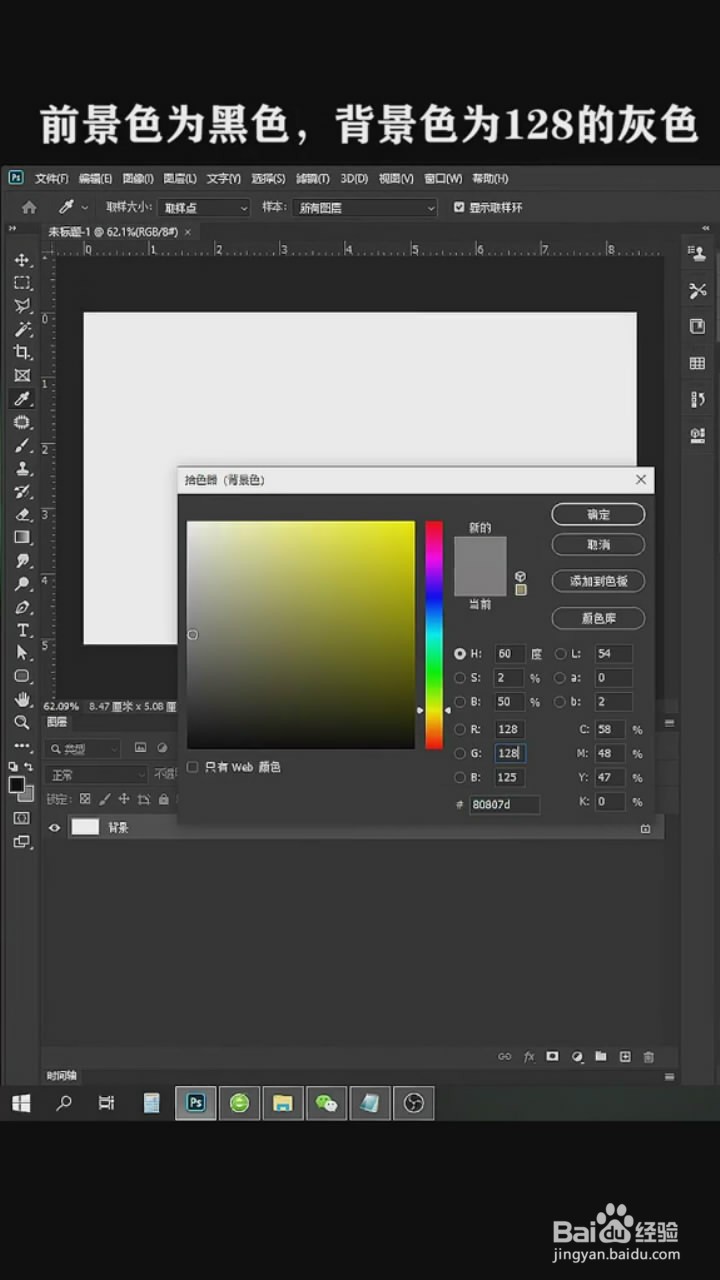720x1280 pixels.
Task: Open the Edit Toolbar three-dots menu
Action: pos(22,746)
